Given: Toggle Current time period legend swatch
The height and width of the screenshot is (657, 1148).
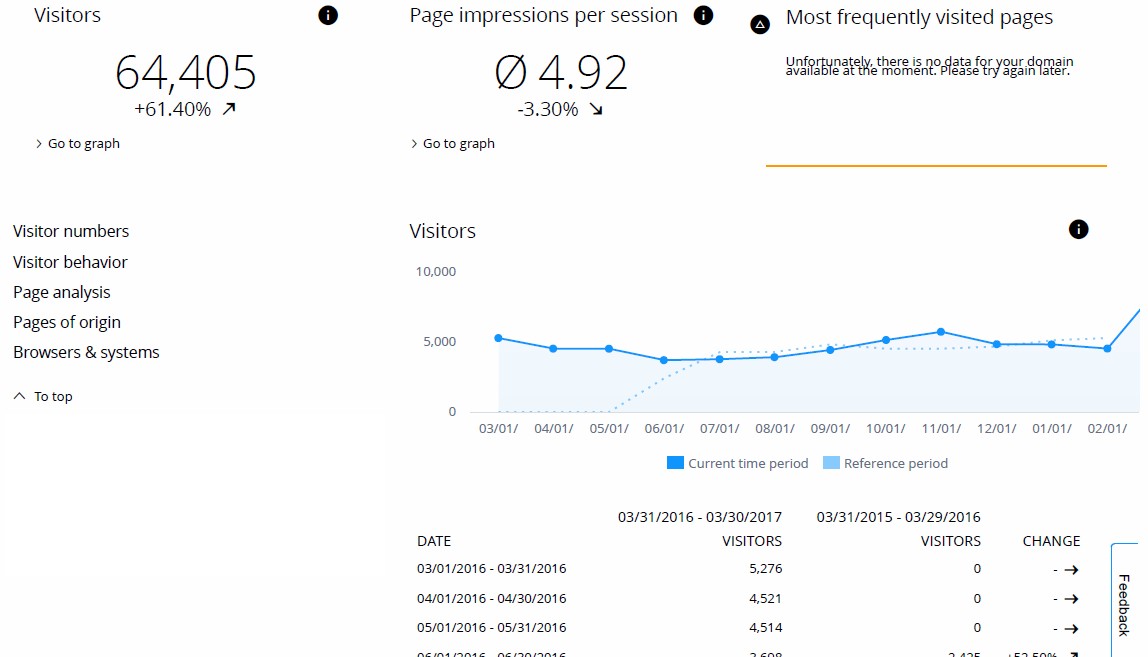Looking at the screenshot, I should (x=675, y=463).
